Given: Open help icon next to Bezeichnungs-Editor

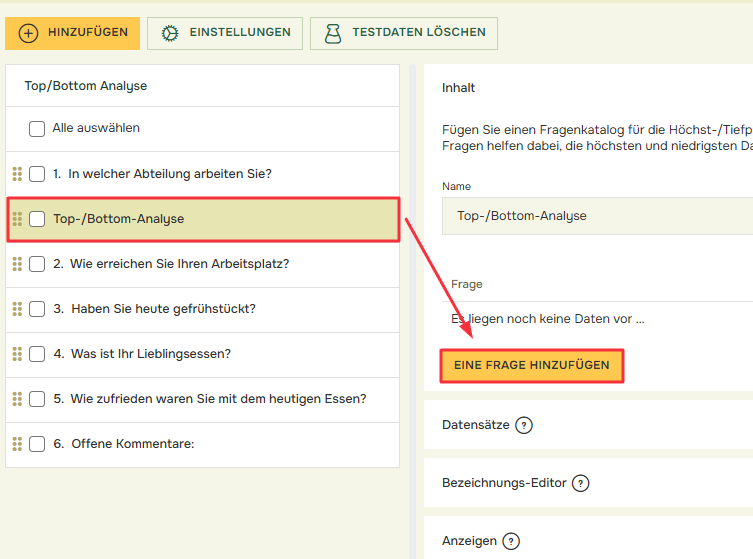Looking at the screenshot, I should tap(580, 483).
